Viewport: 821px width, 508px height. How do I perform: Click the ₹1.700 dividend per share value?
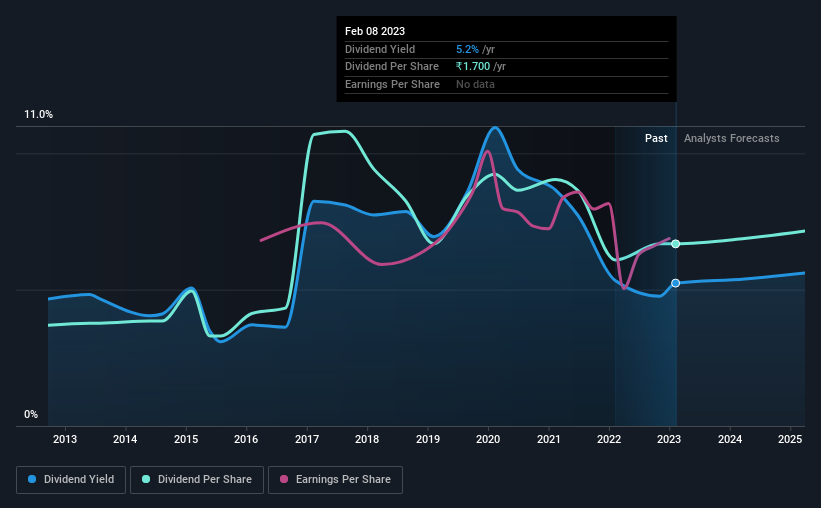(x=473, y=67)
